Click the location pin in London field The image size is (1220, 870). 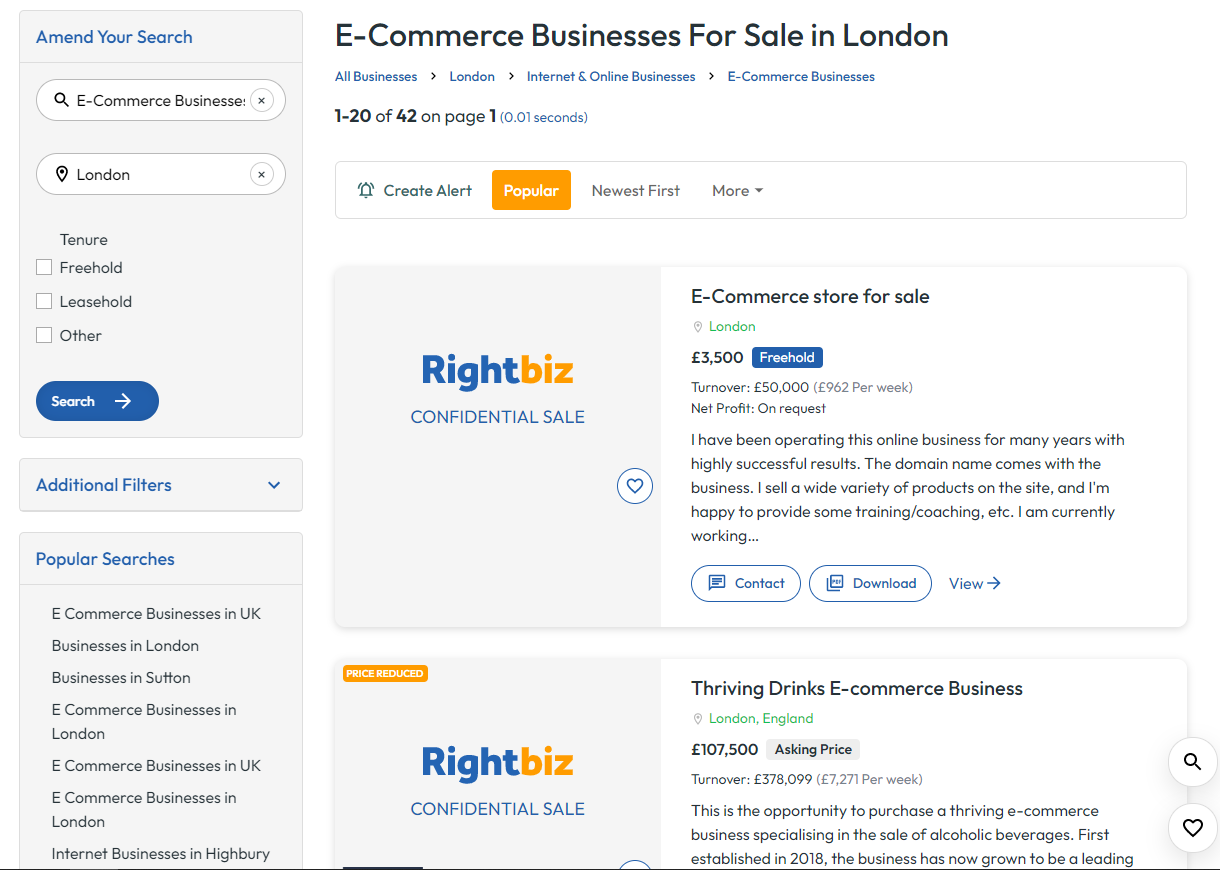(61, 175)
